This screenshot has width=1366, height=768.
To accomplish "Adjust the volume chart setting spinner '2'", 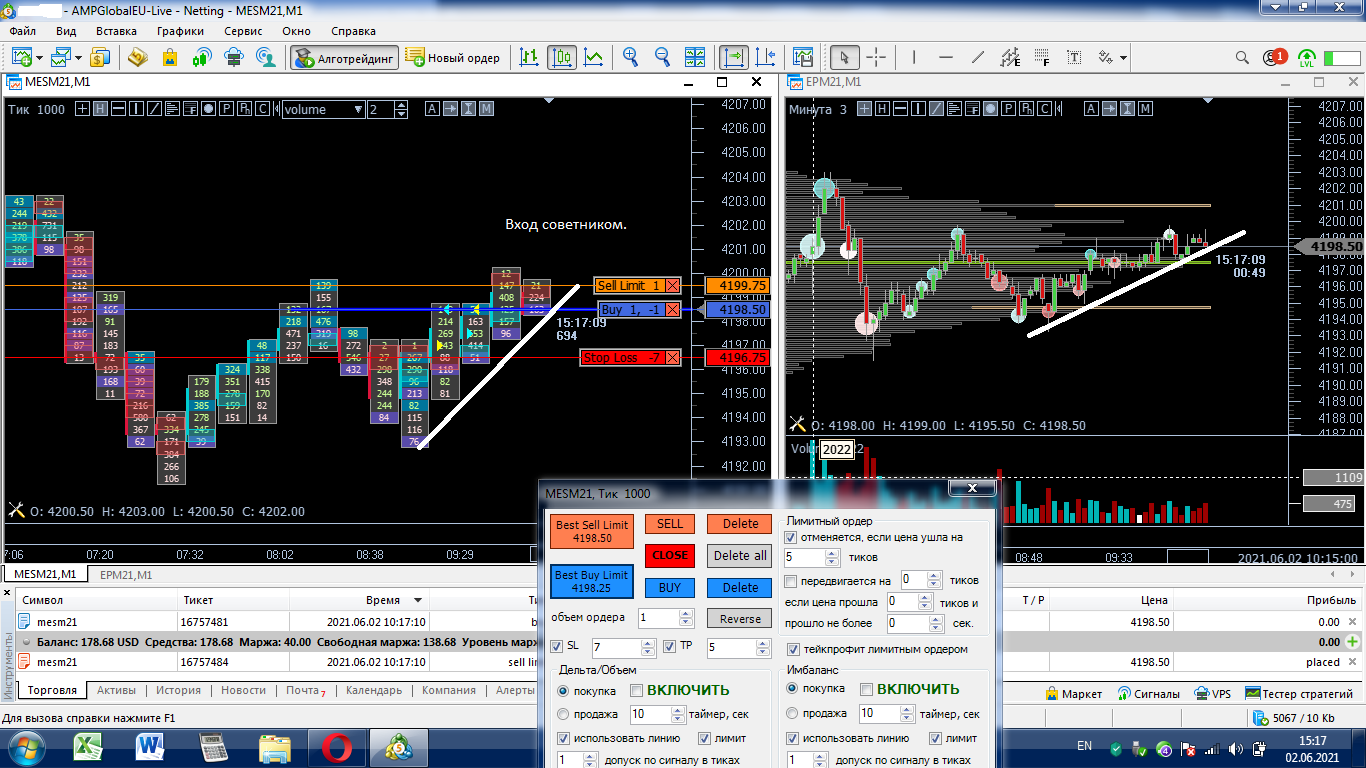I will coord(402,110).
